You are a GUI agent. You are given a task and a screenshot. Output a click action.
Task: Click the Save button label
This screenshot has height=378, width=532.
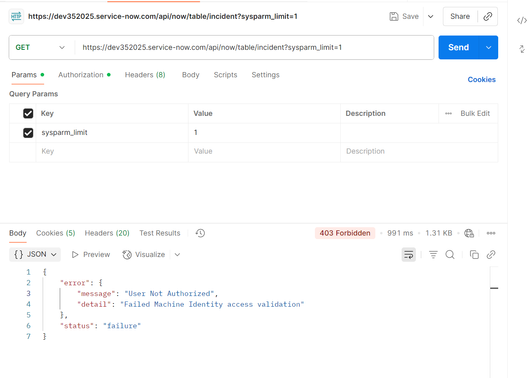410,16
